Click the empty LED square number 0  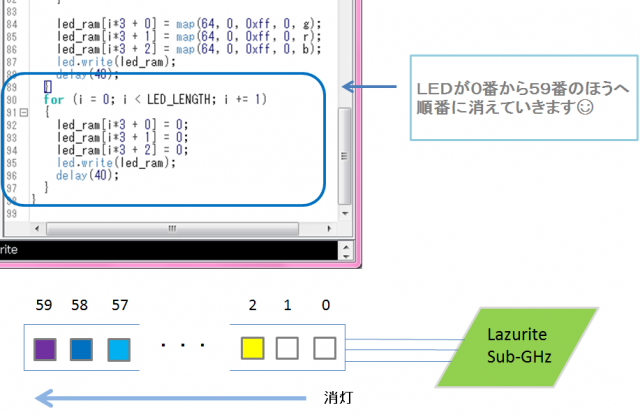[x=325, y=348]
